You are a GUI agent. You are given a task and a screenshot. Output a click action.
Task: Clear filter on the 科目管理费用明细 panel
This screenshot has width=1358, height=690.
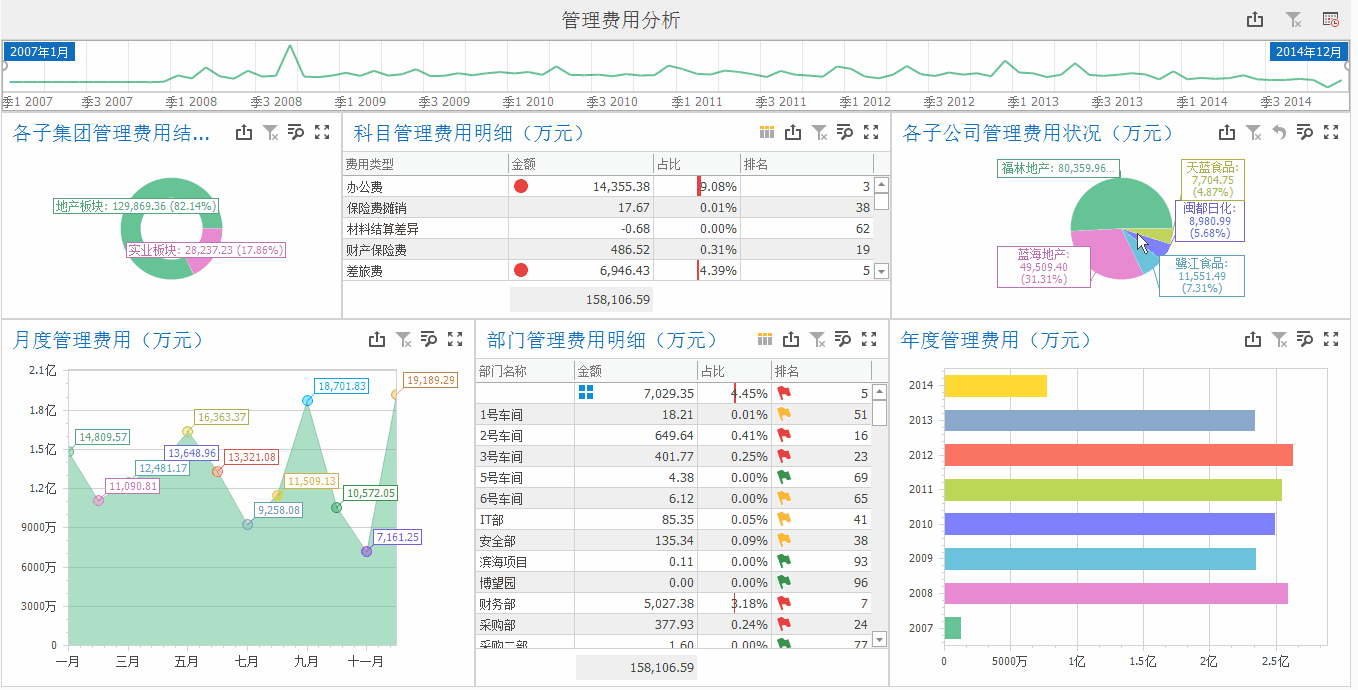819,132
